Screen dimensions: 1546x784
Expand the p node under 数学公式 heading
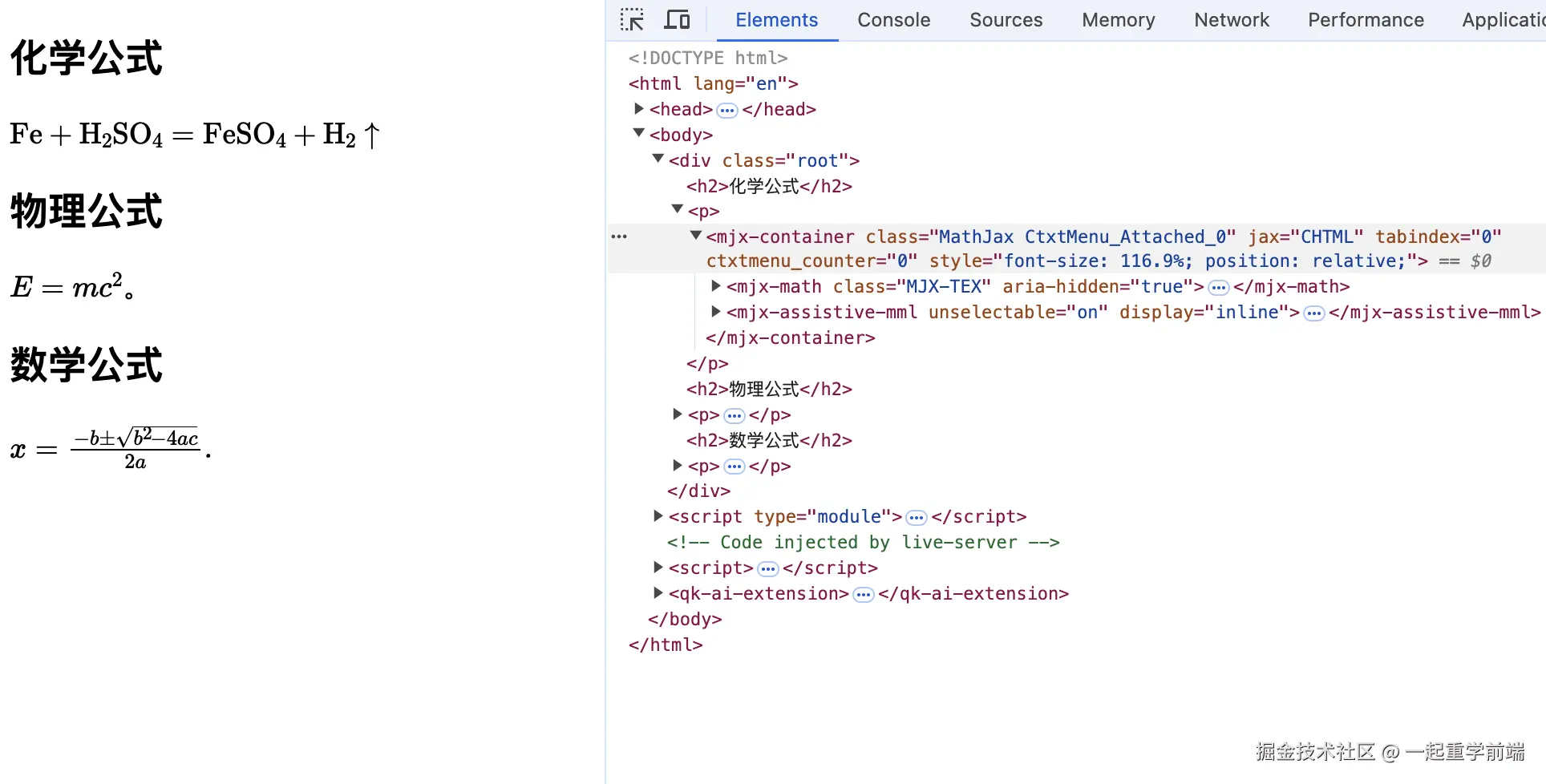tap(678, 465)
